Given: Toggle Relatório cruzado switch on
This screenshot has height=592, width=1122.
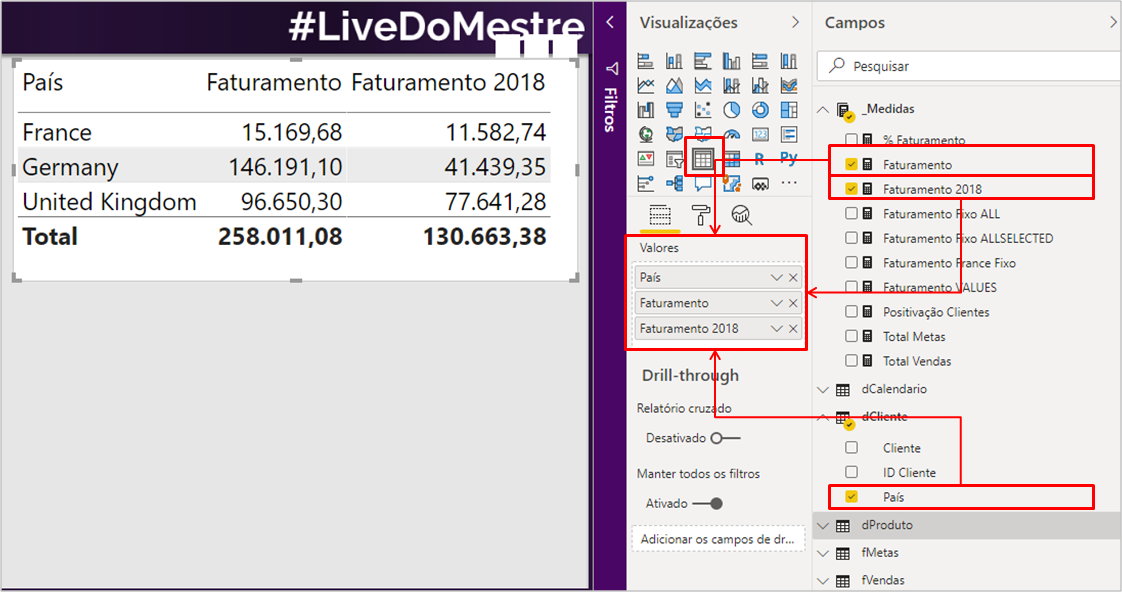Looking at the screenshot, I should tap(726, 438).
